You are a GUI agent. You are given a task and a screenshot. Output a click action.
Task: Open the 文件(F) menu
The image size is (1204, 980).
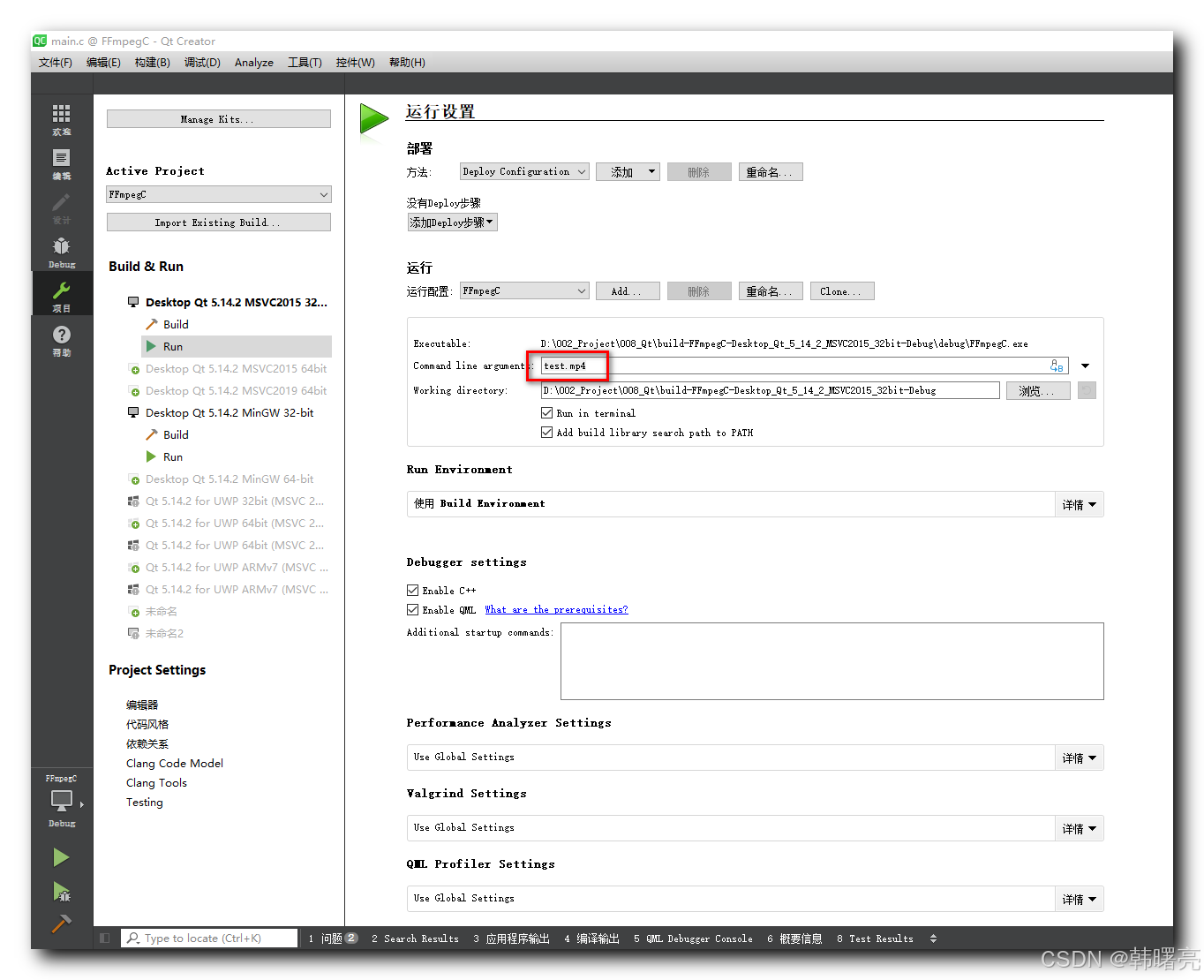point(56,63)
